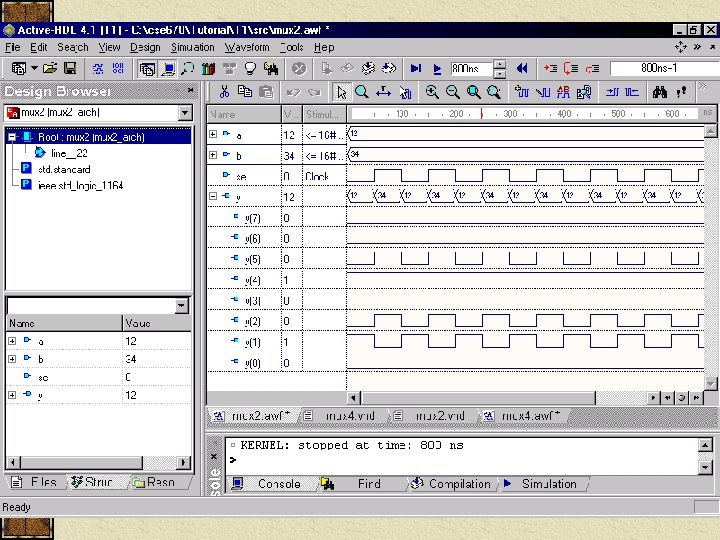The image size is (720, 540).
Task: Toggle the zoom mode magnifier tool
Action: (362, 92)
